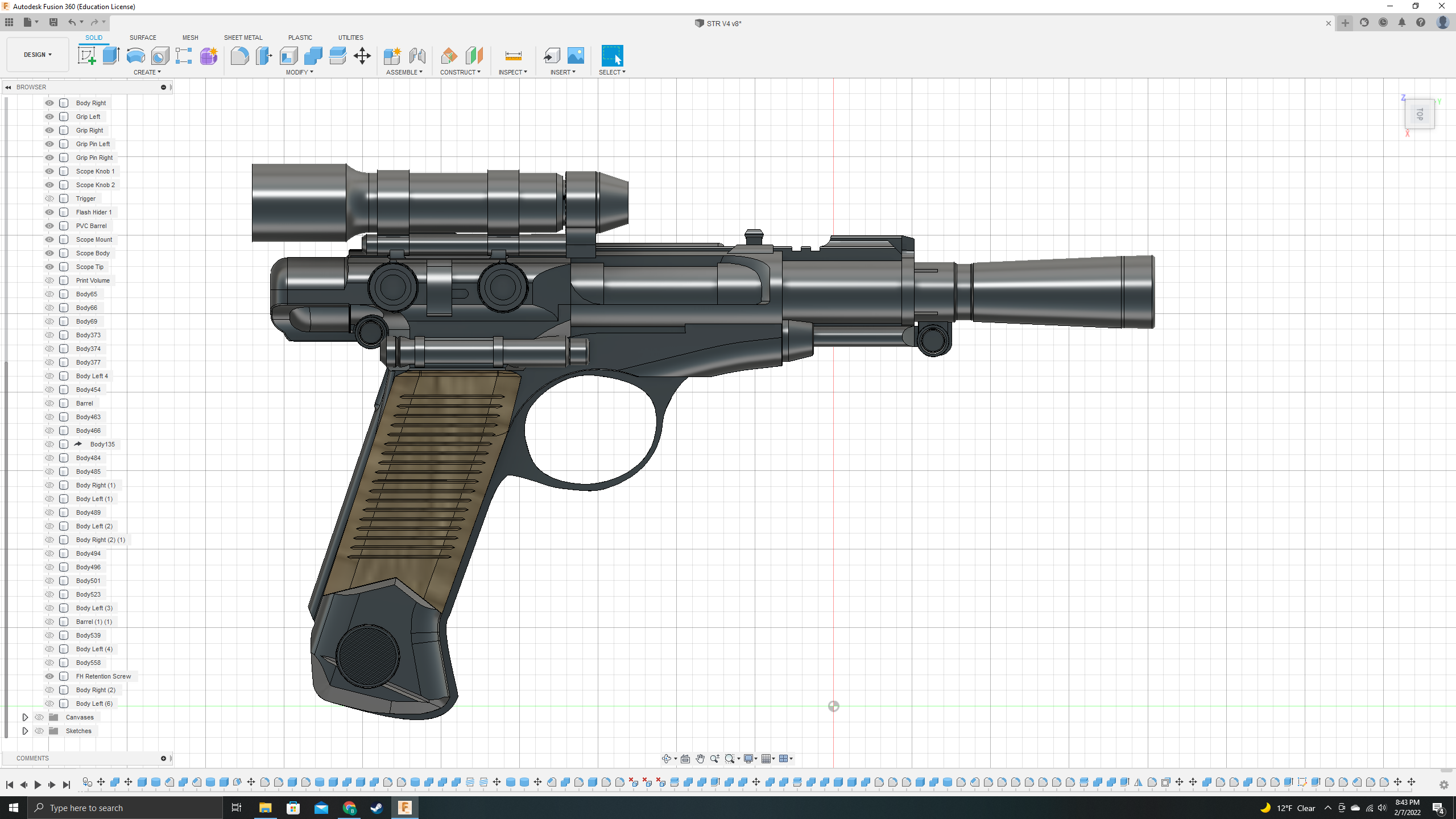Activate the Select tool
Image resolution: width=1456 pixels, height=819 pixels.
click(x=612, y=56)
